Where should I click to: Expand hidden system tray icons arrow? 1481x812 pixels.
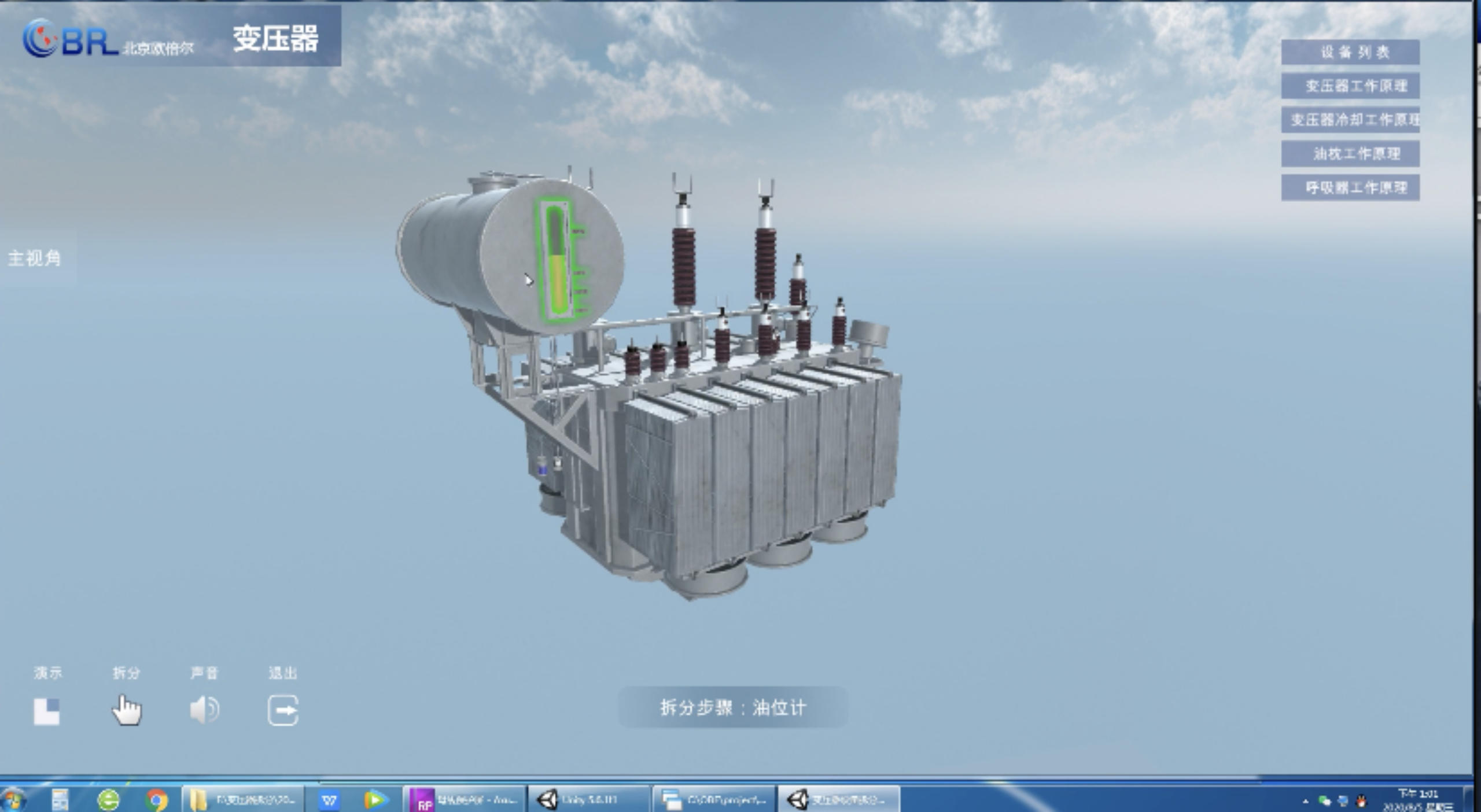(1305, 802)
